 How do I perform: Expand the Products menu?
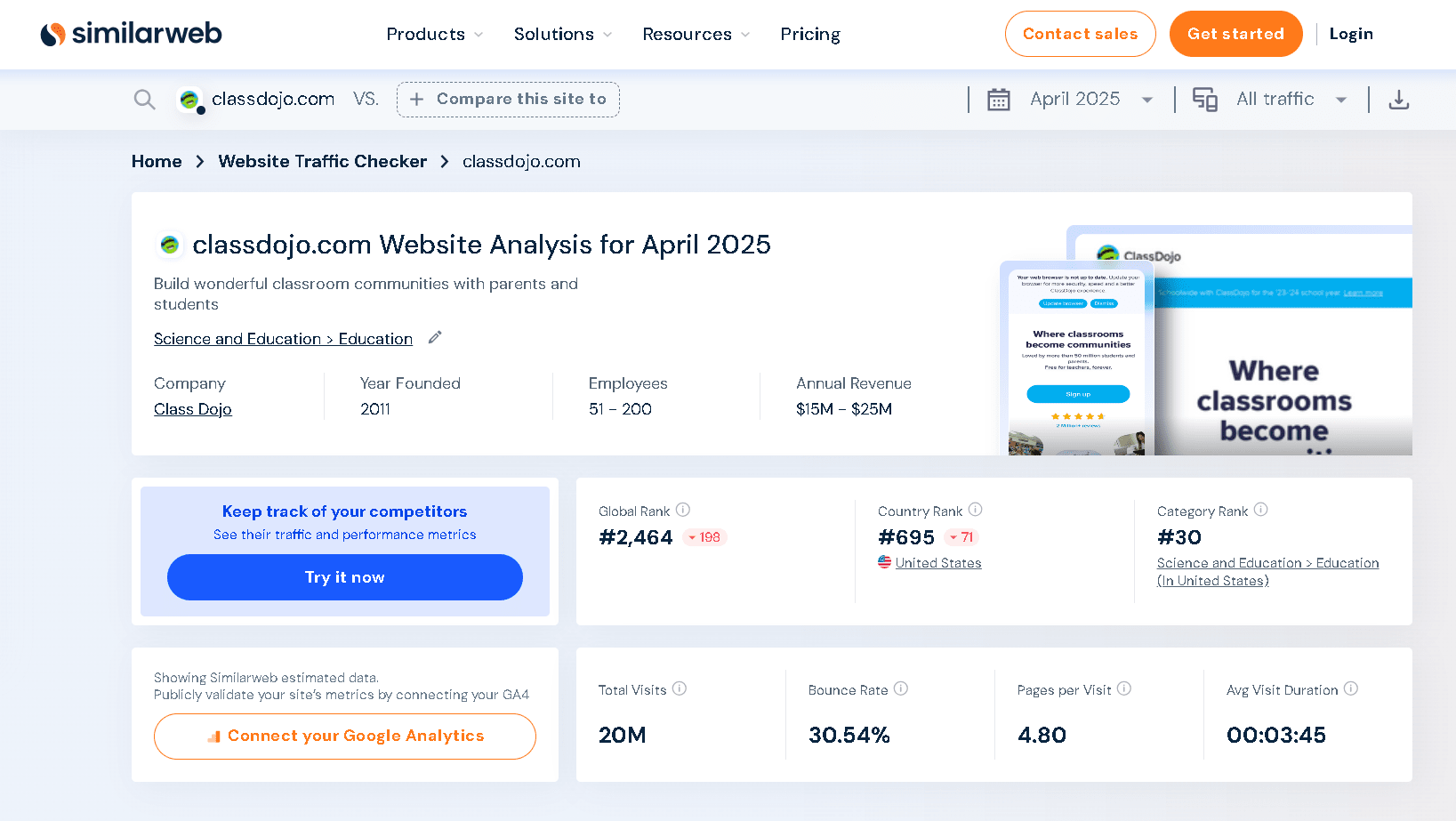tap(434, 34)
